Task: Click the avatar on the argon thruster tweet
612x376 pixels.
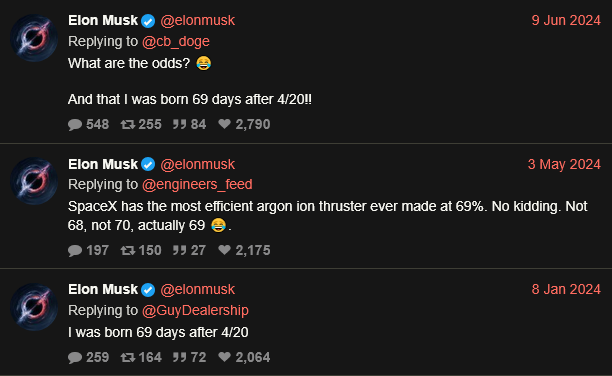Action: 34,181
